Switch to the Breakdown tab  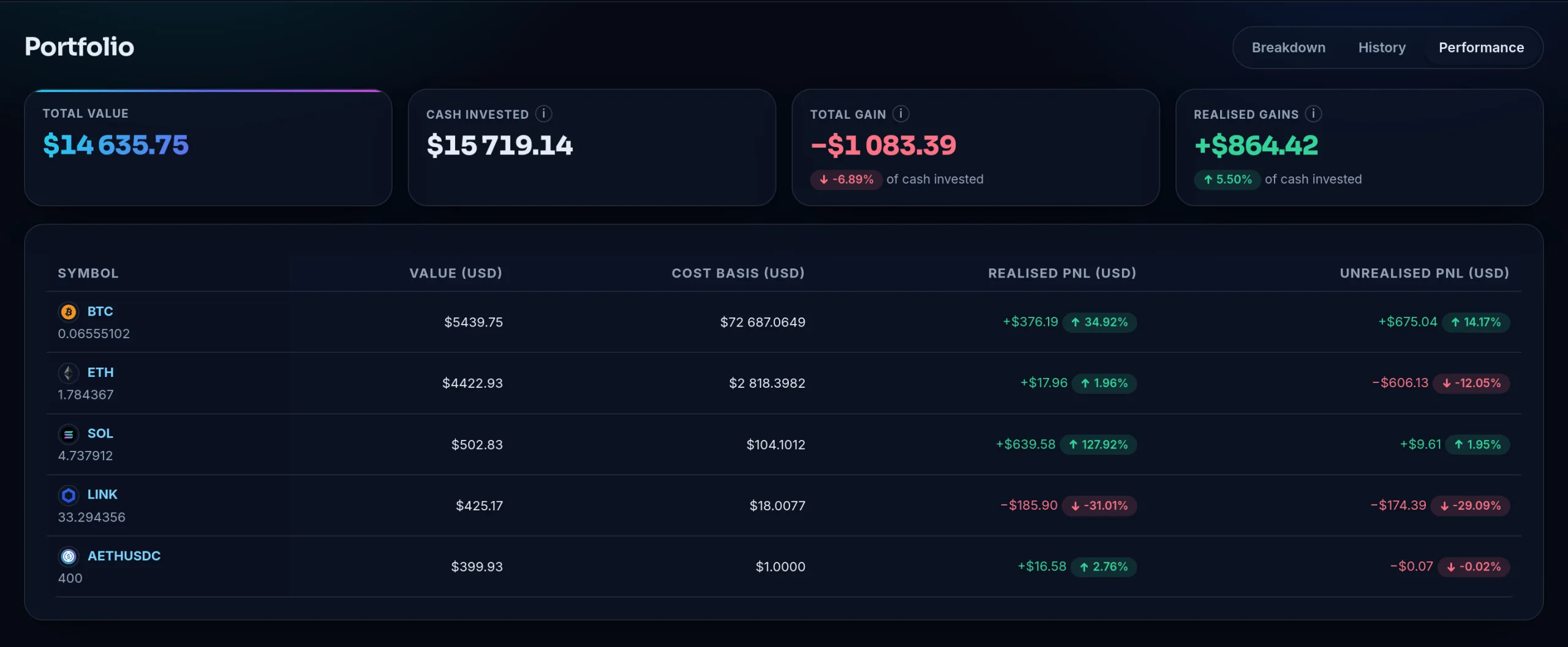coord(1288,48)
